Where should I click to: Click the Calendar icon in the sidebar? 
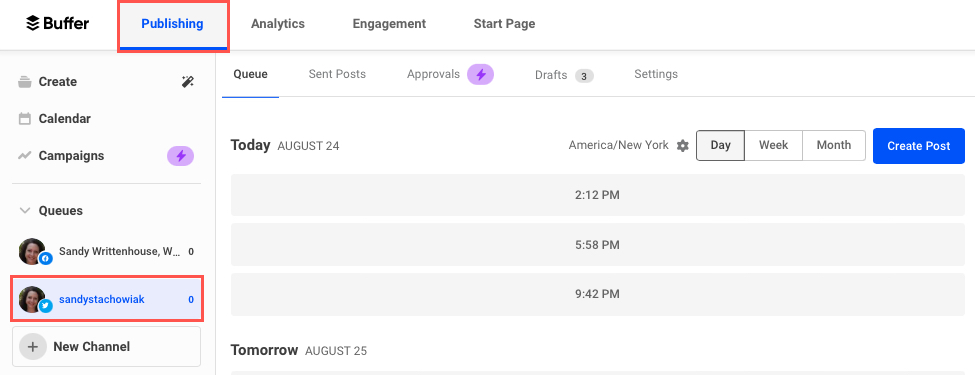(25, 119)
